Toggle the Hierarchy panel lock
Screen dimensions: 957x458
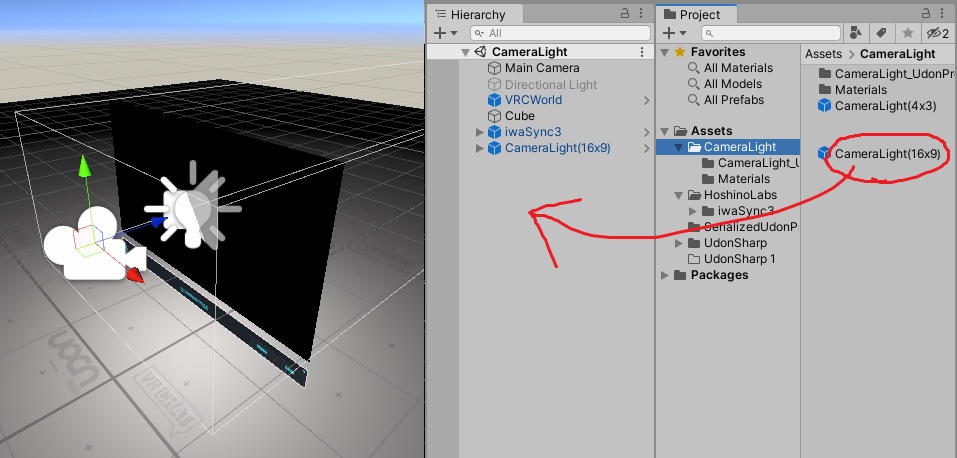click(625, 13)
